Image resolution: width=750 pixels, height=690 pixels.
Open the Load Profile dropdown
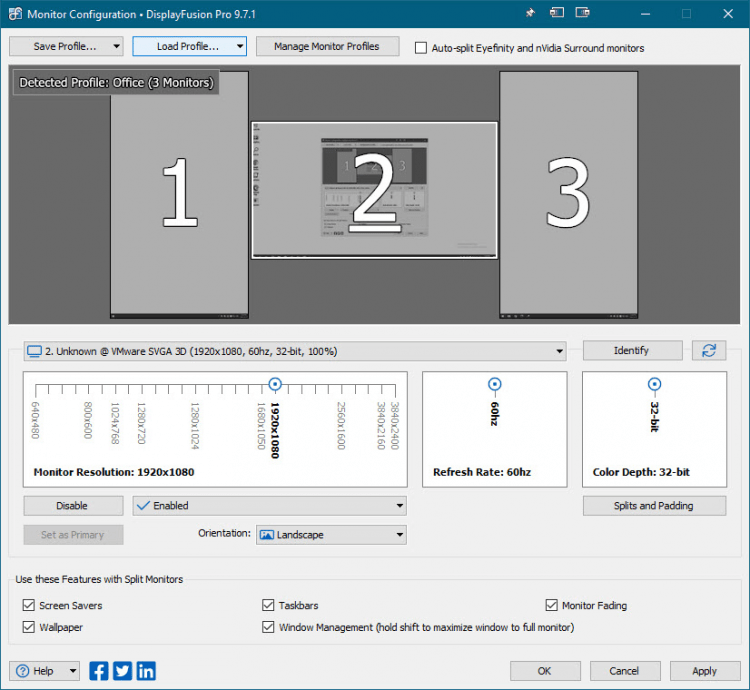(x=189, y=46)
